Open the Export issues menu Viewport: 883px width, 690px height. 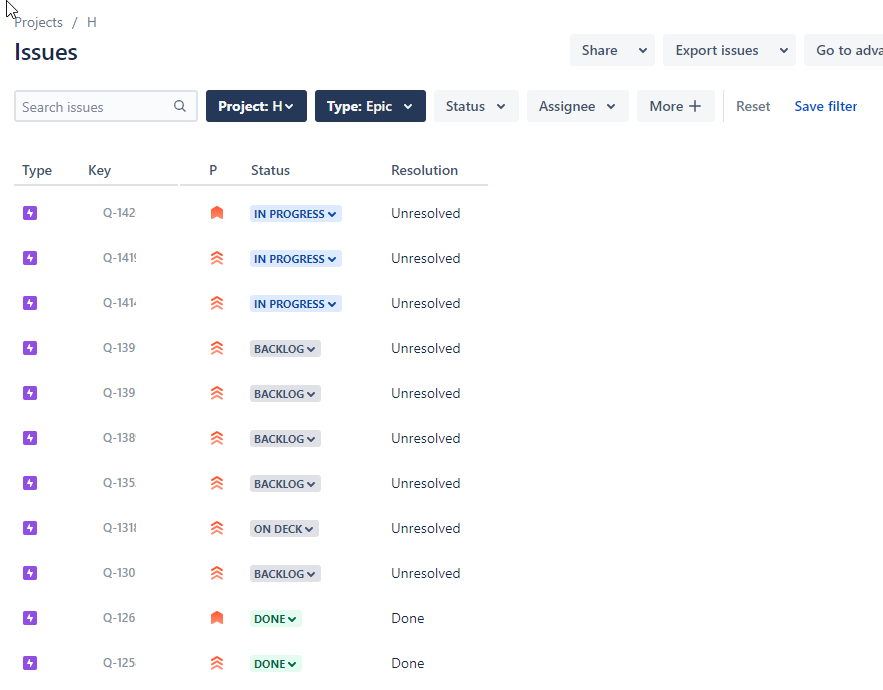click(729, 50)
